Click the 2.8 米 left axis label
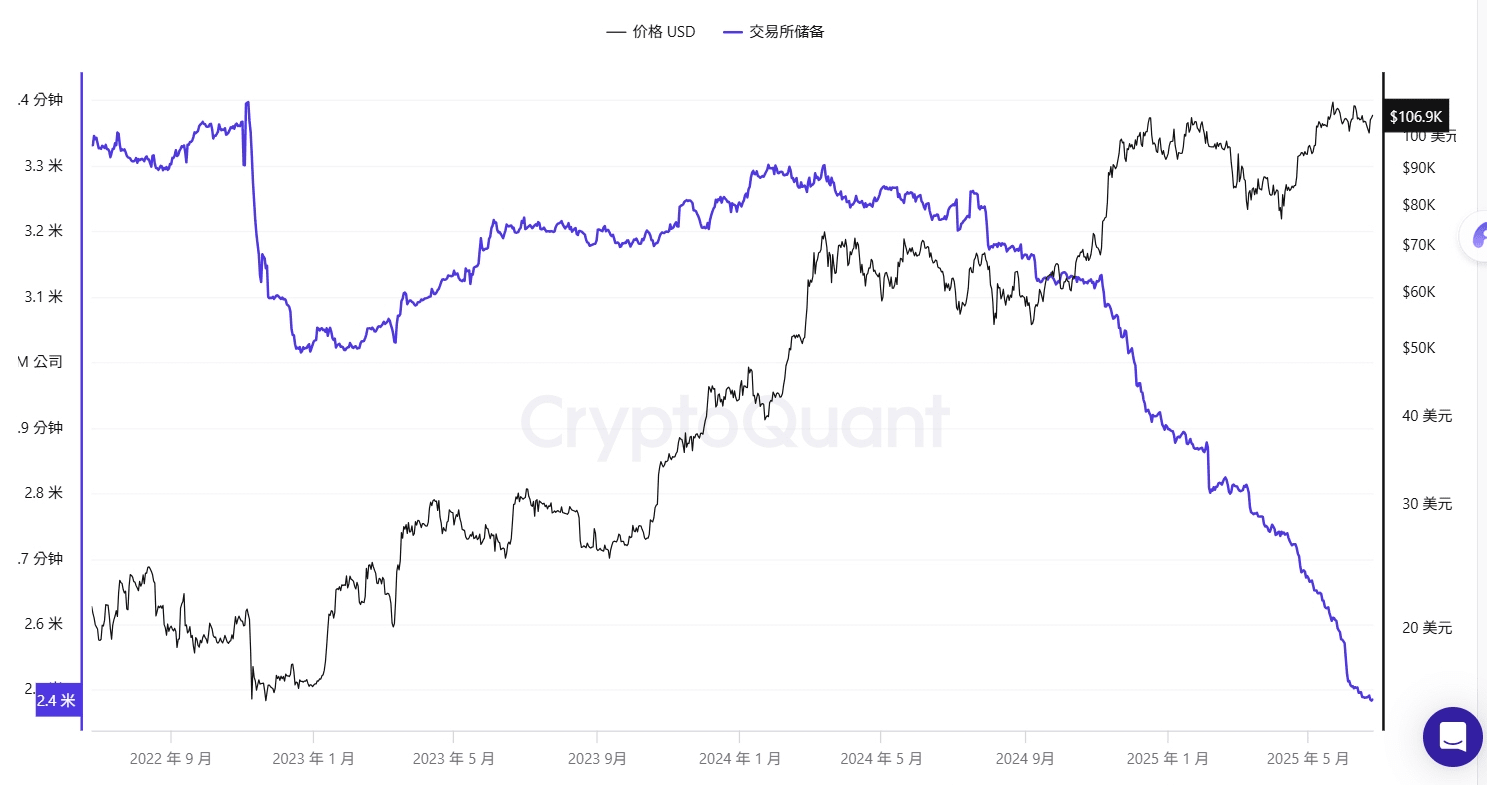This screenshot has height=785, width=1487. [x=44, y=493]
